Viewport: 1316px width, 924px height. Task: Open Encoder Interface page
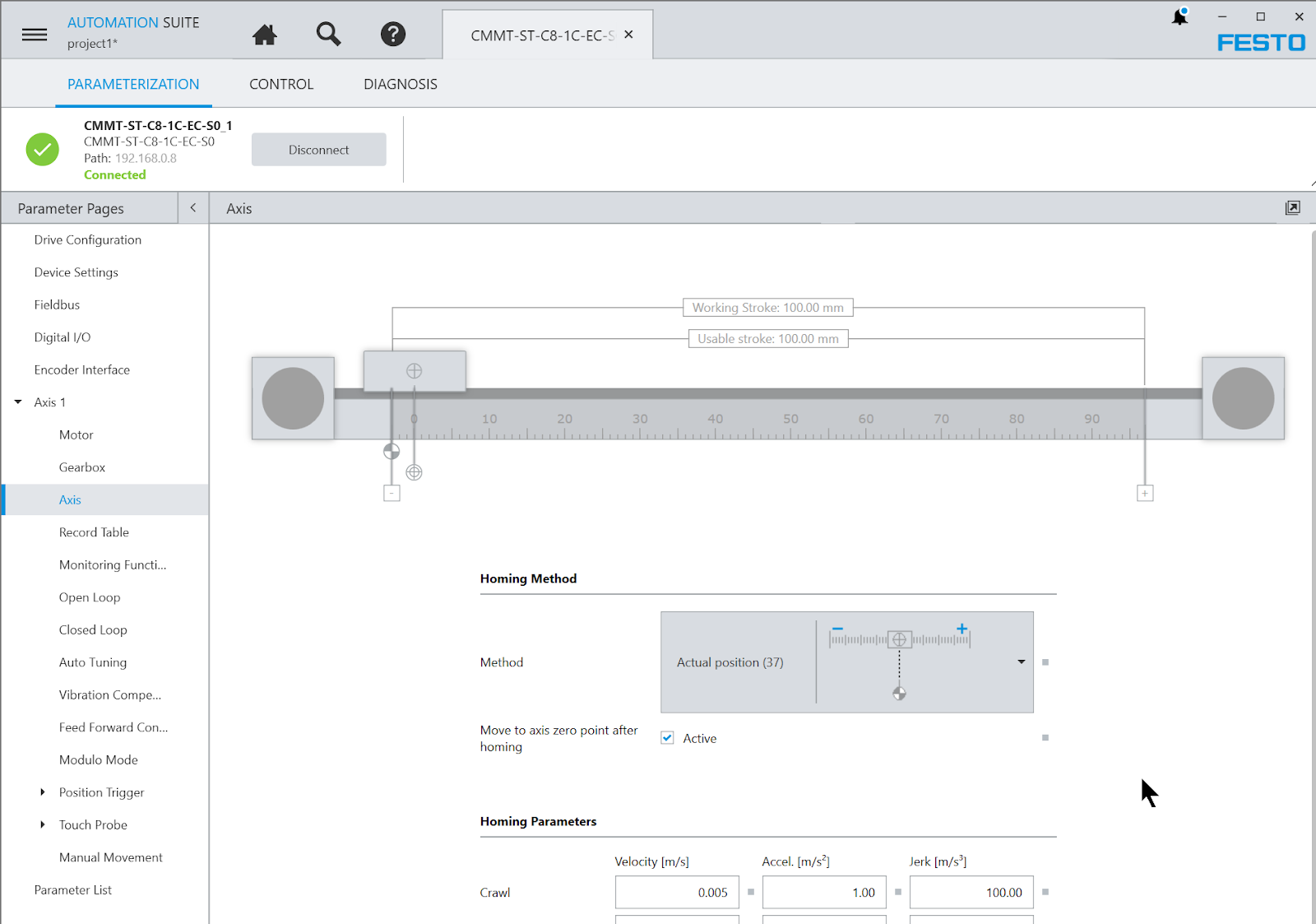pos(82,369)
